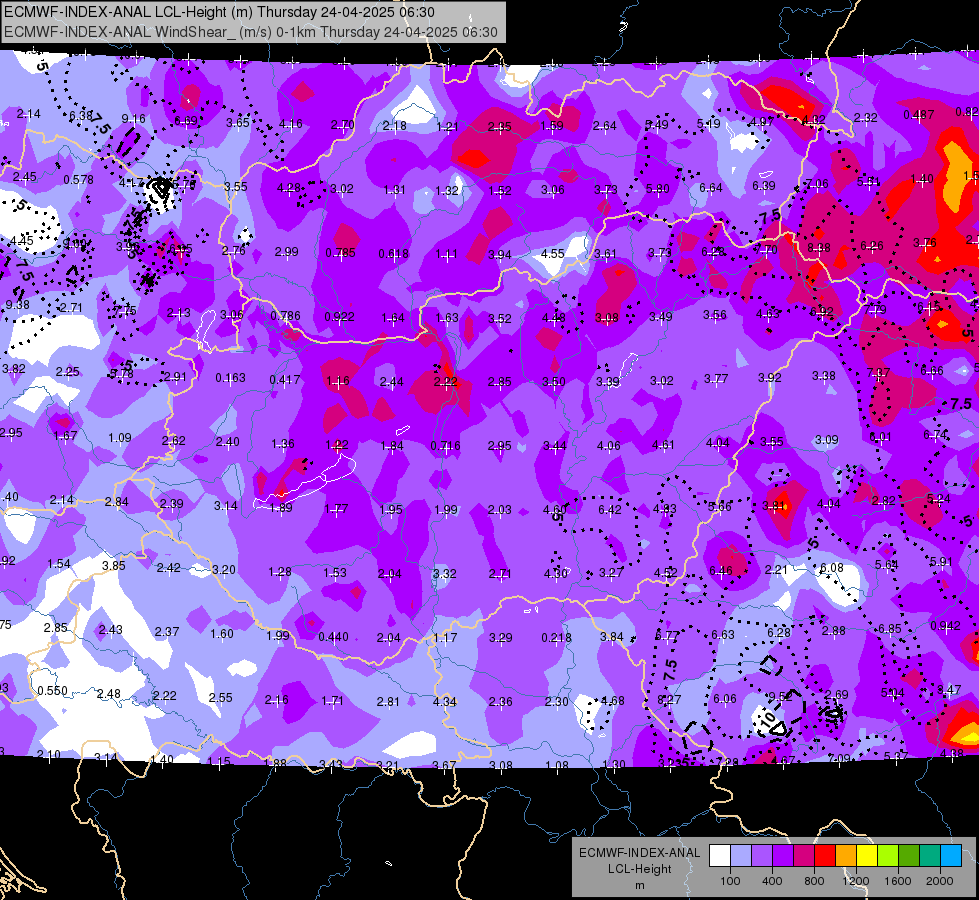The image size is (979, 900).
Task: Click the vivid violet legend swatch after 400
Action: [x=783, y=856]
